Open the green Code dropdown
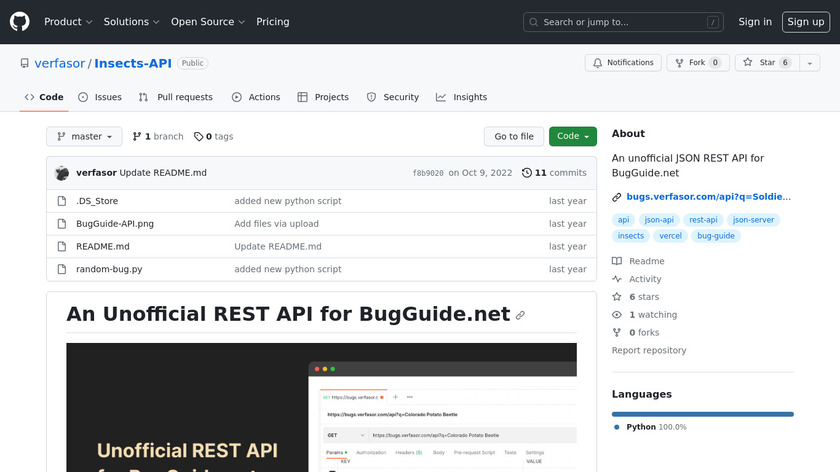840x472 pixels. point(572,136)
